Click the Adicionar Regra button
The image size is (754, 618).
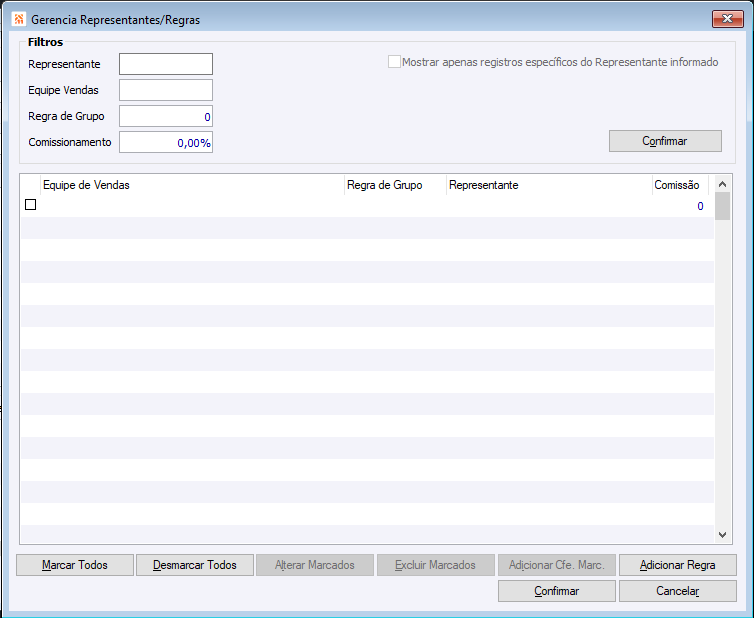(678, 565)
